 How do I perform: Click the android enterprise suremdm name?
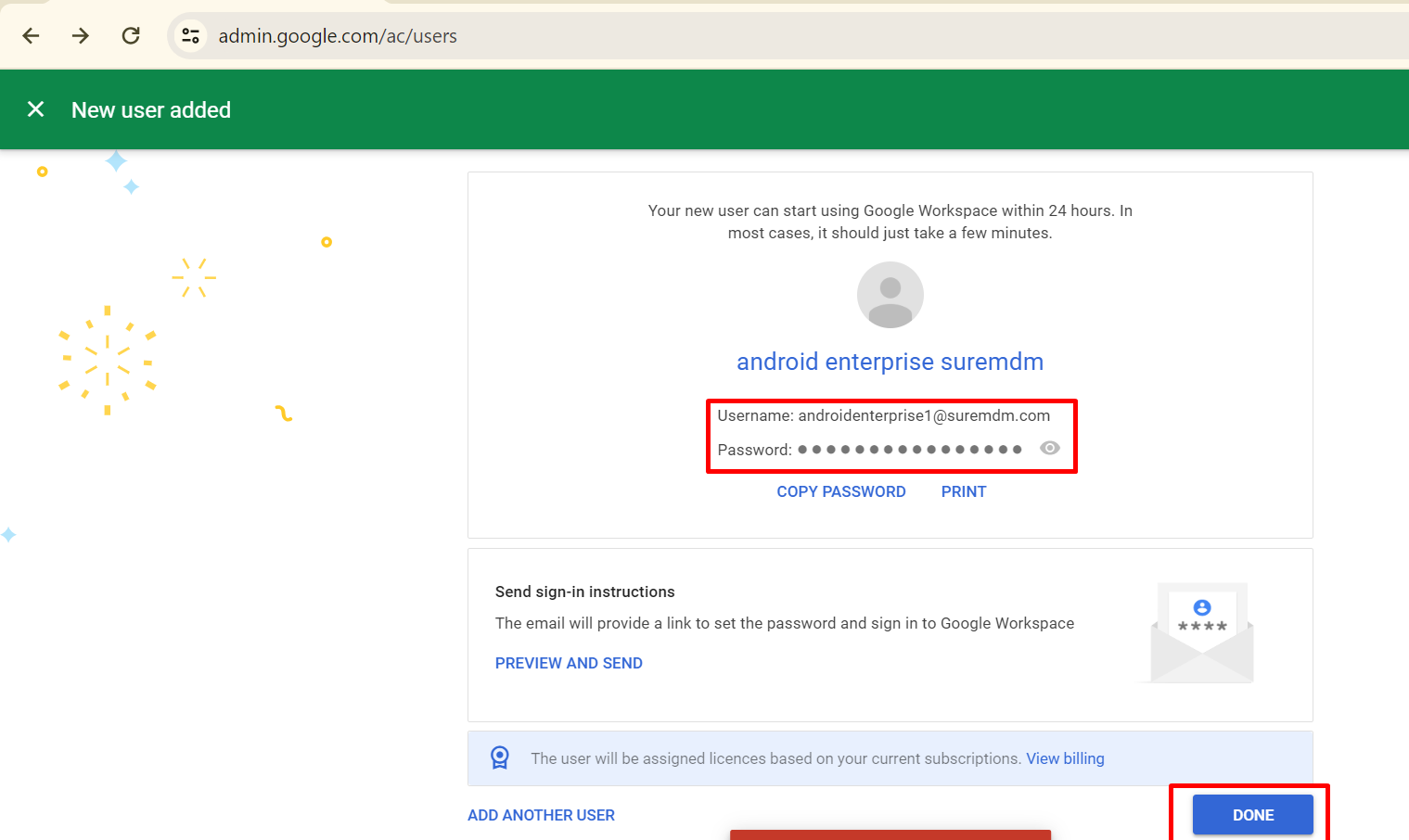point(890,362)
